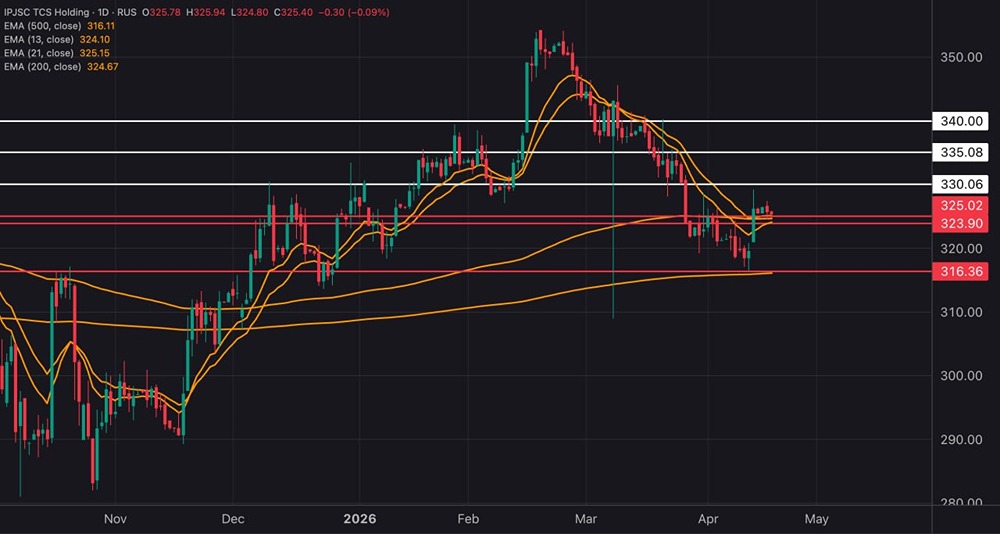
Task: Click the 335.08 horizontal line price label
Action: (960, 152)
